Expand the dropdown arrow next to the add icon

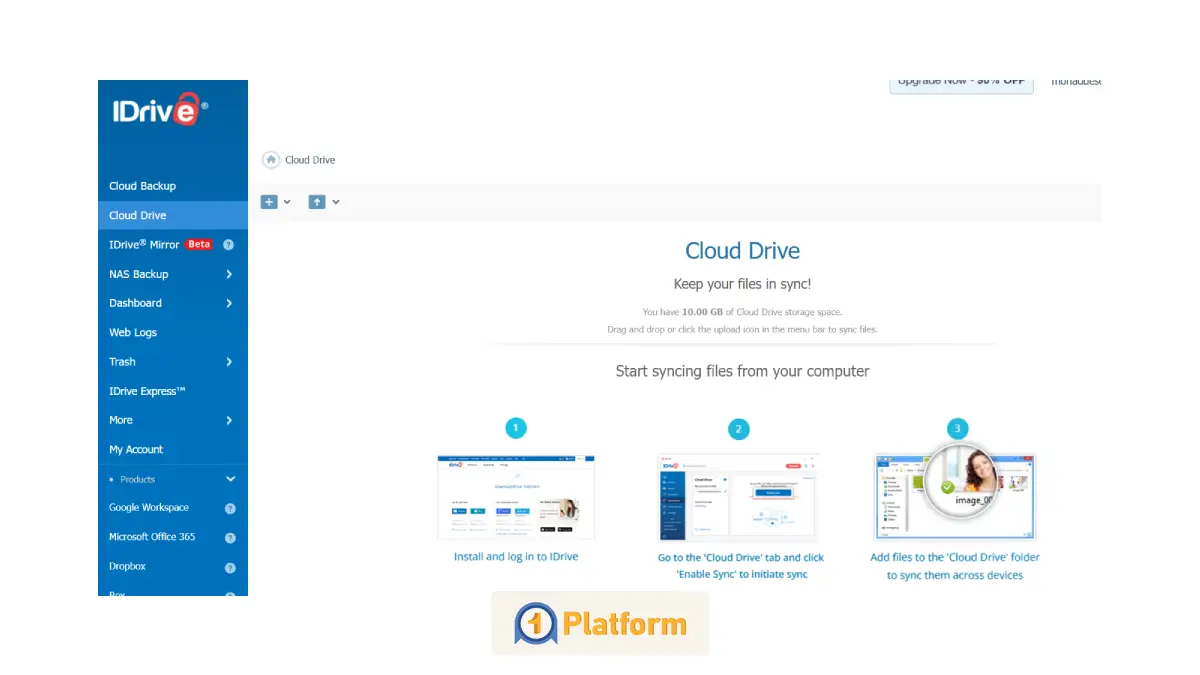pos(287,201)
